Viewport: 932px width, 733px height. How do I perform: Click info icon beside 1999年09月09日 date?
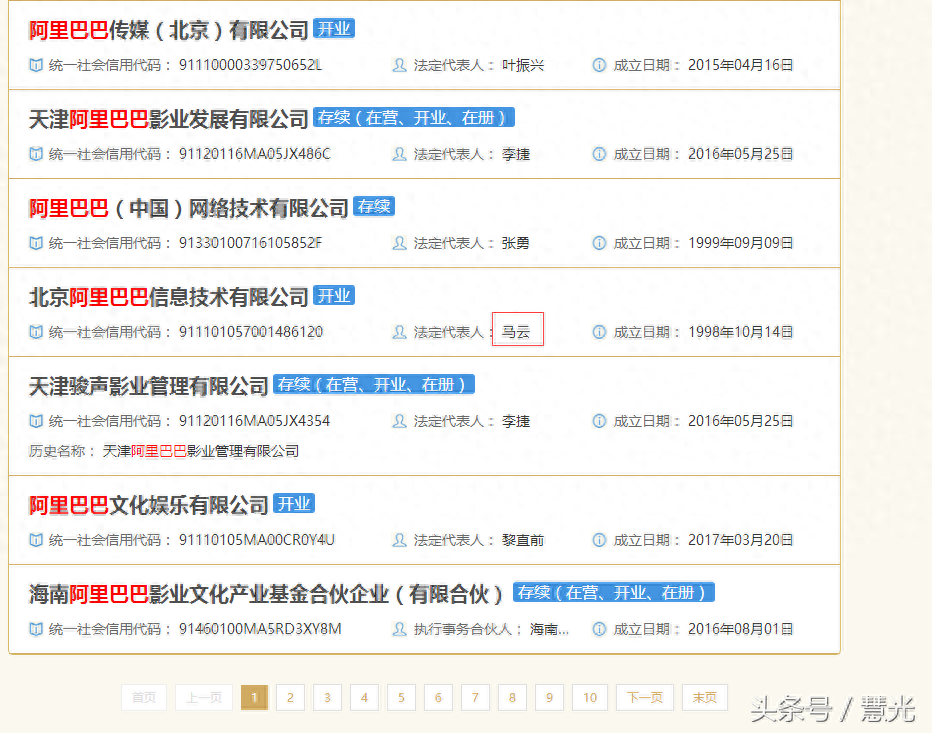pyautogui.click(x=599, y=243)
